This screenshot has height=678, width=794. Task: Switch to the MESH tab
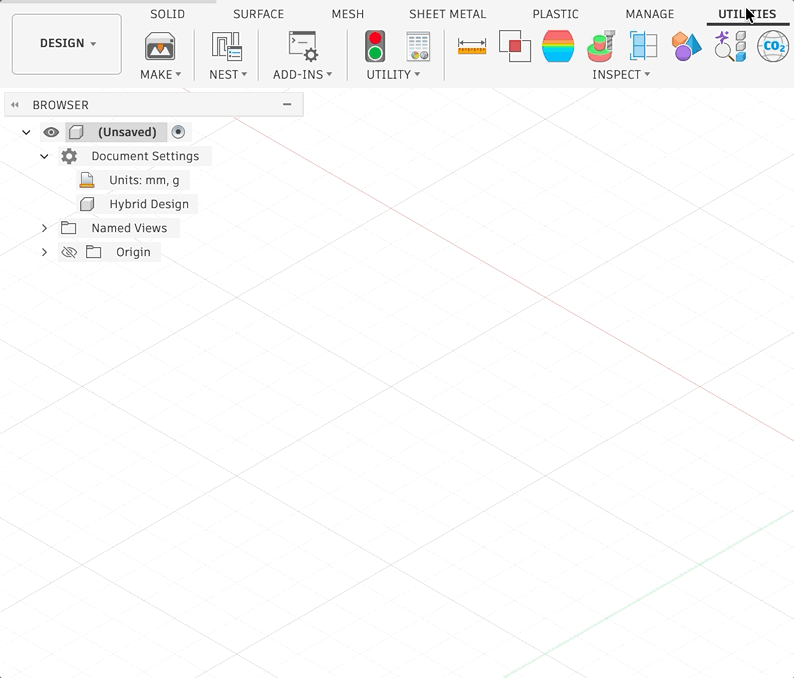point(348,14)
